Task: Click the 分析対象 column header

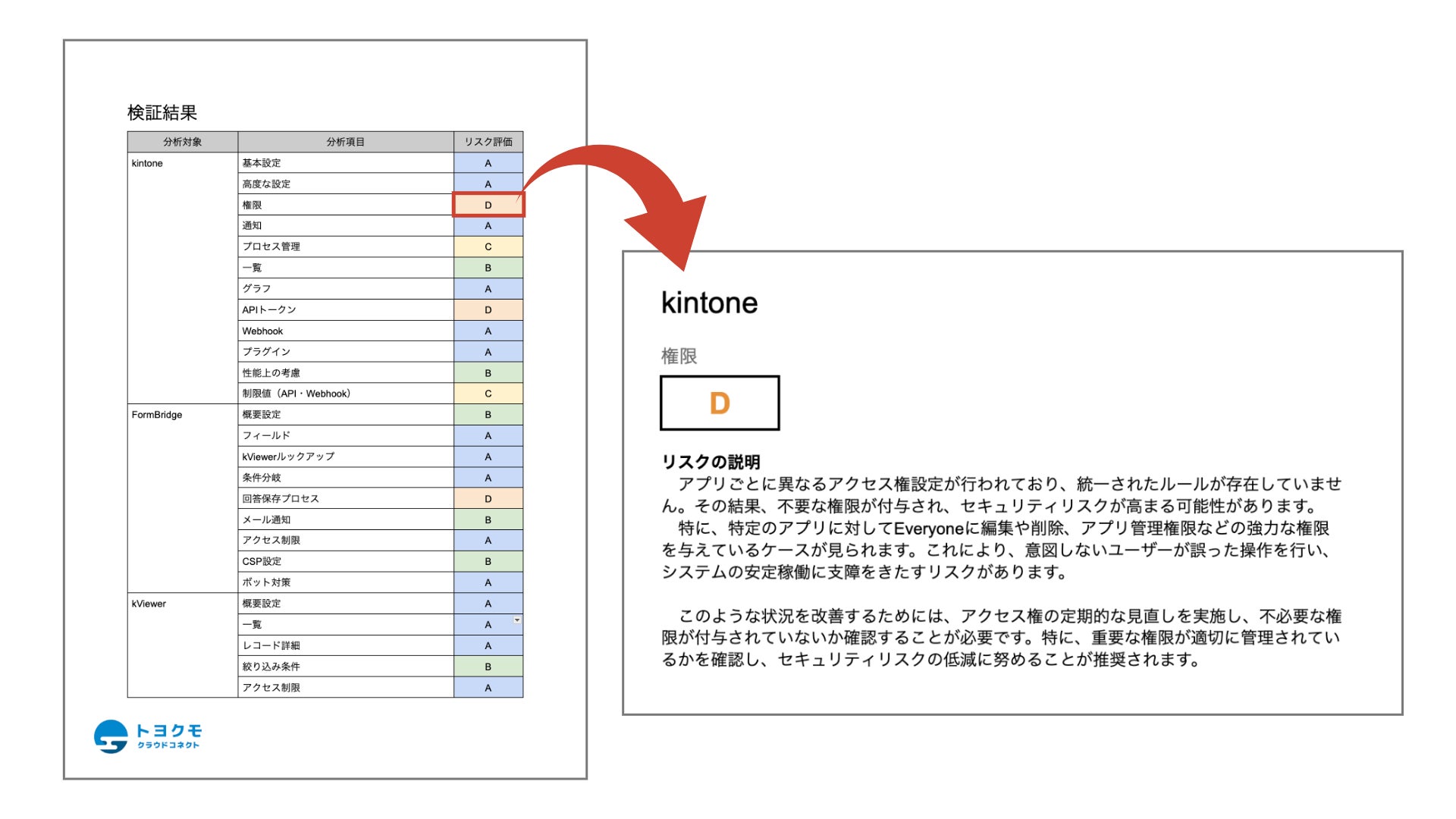Action: 182,142
